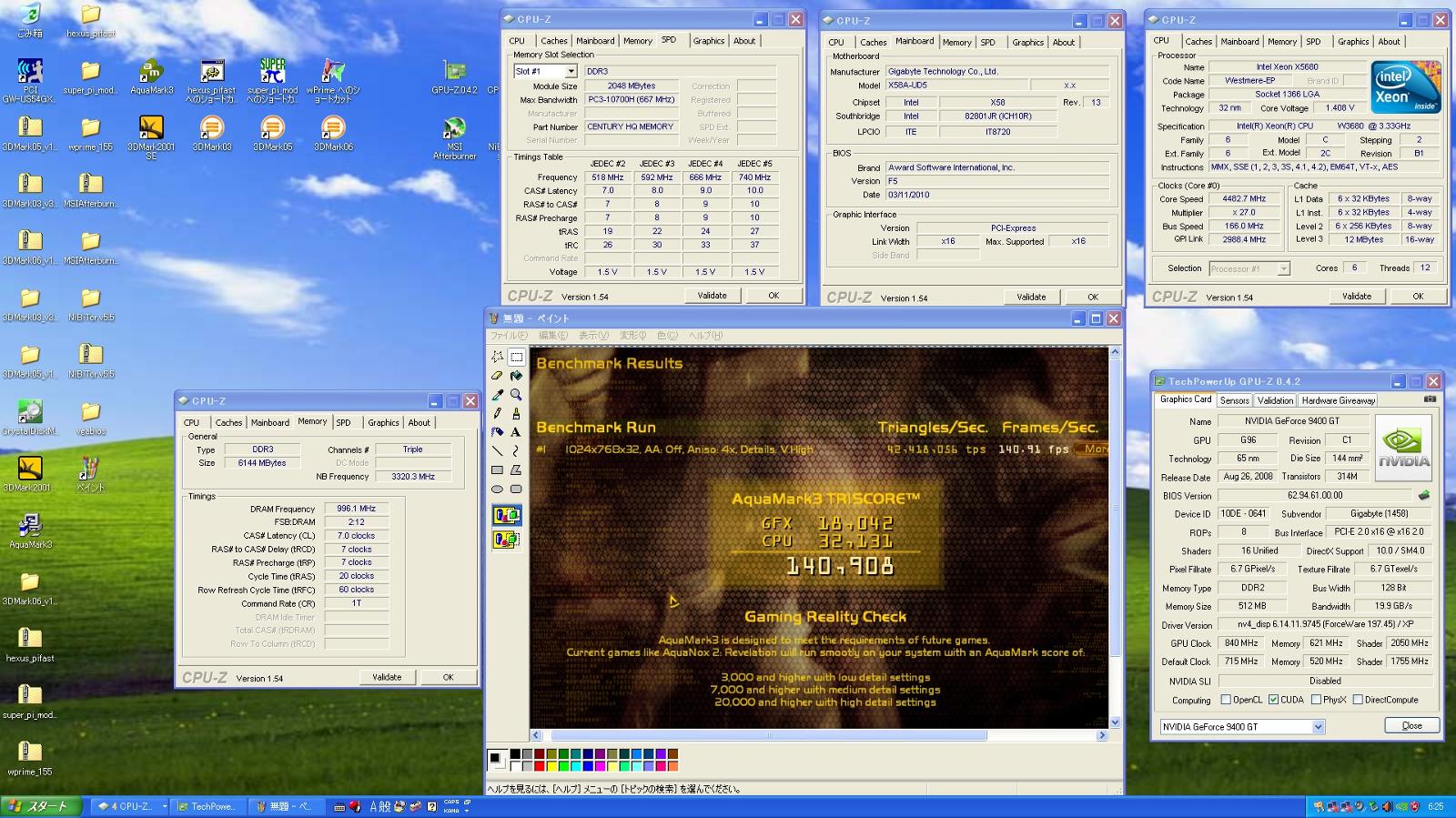Expand the taskbar CPU-Z group button arrow
The image size is (1456, 818).
click(x=165, y=806)
